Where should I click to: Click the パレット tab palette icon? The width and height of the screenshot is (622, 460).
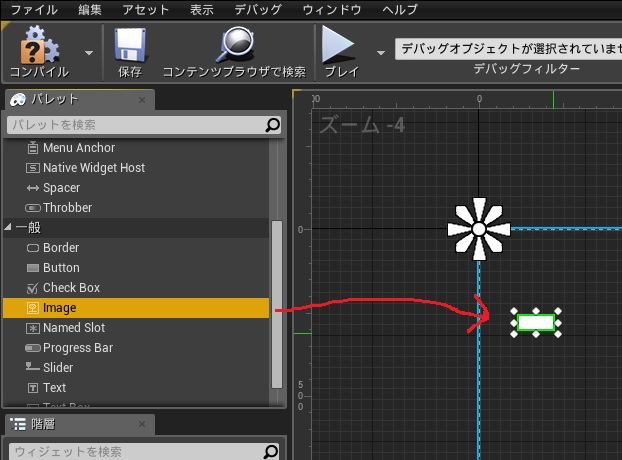[18, 100]
